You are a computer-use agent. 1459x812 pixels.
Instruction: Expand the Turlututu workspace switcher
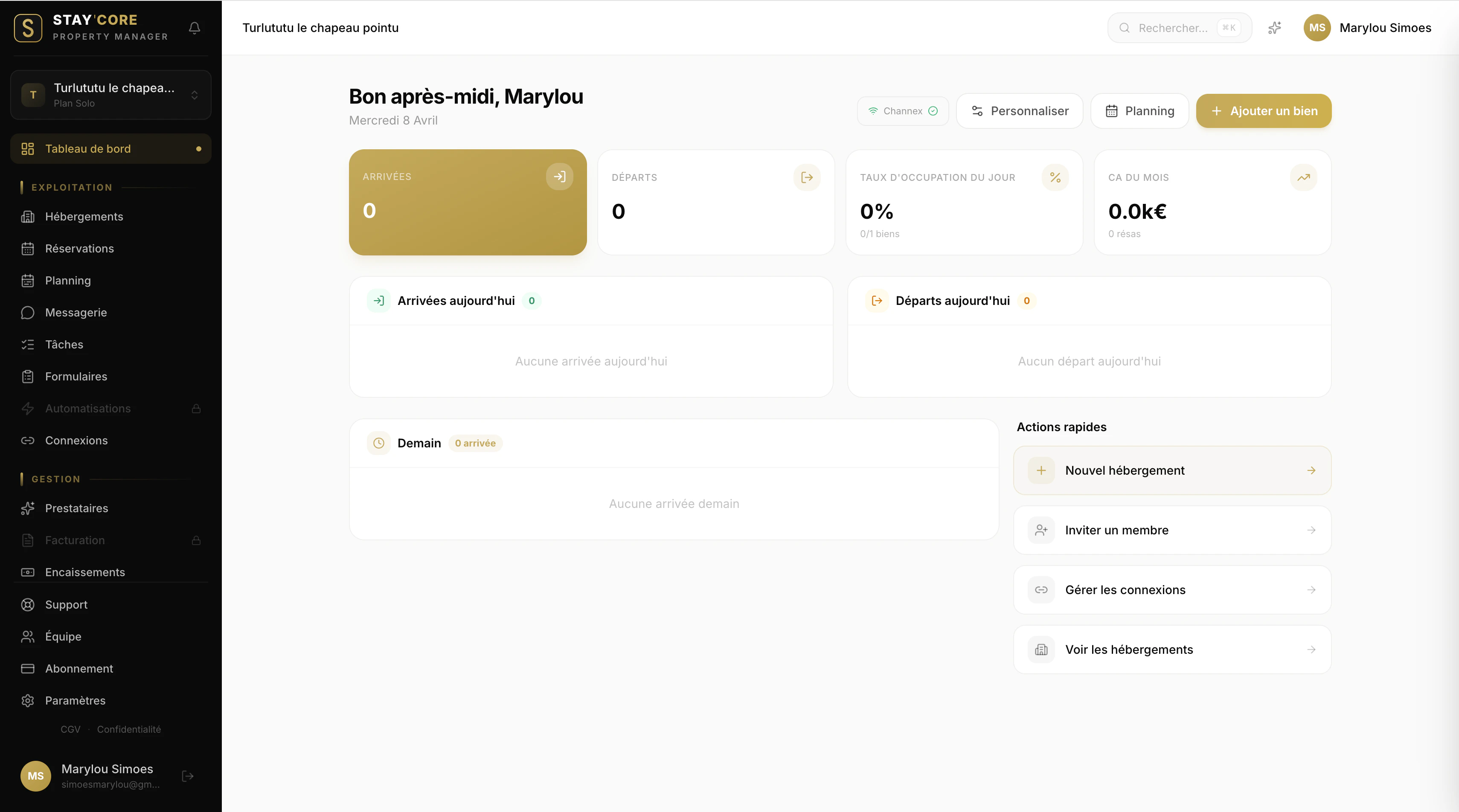(111, 95)
